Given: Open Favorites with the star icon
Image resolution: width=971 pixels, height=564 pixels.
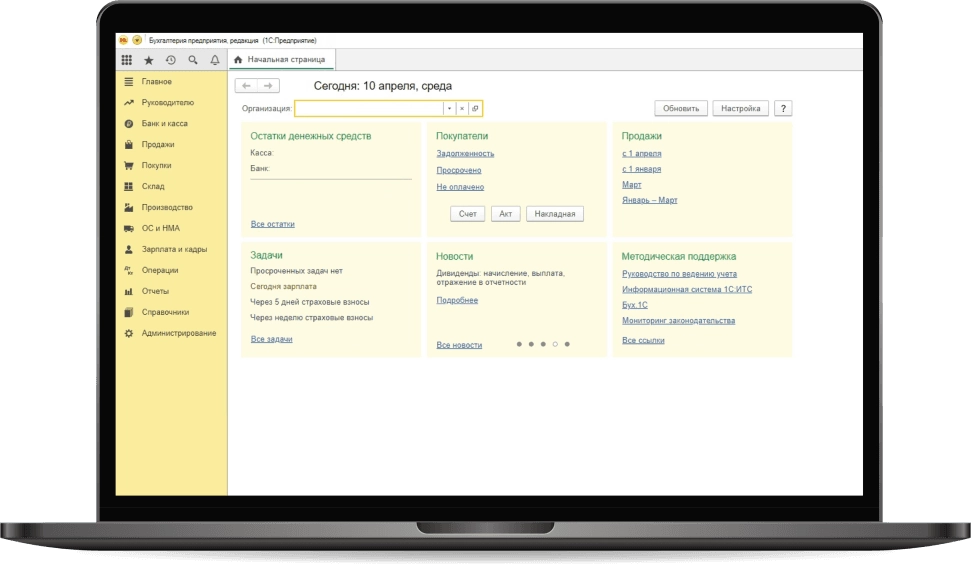Looking at the screenshot, I should click(x=148, y=60).
